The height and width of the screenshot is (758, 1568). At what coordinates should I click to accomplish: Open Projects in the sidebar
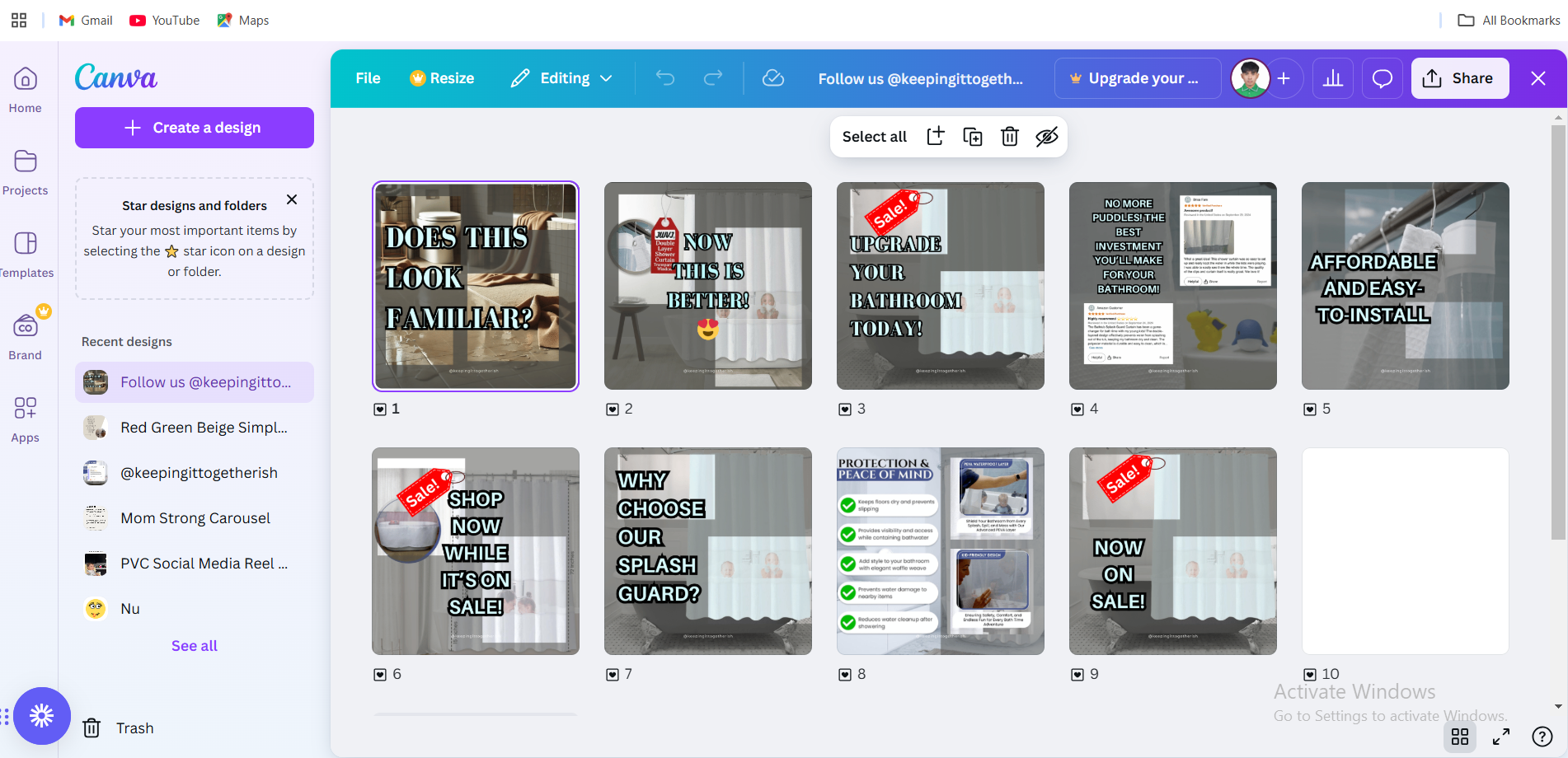(x=26, y=172)
